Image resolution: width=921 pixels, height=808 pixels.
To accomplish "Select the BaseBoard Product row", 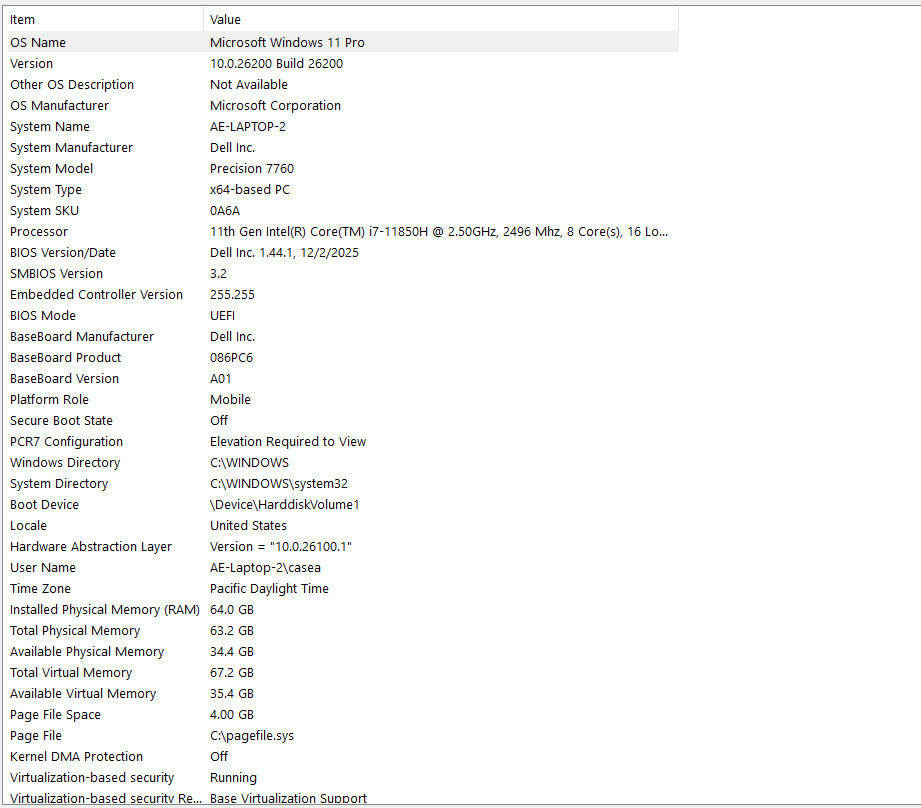I will click(341, 358).
